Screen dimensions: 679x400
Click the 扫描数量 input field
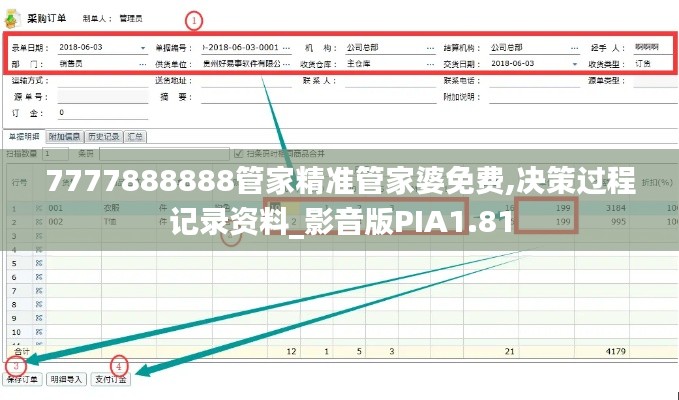(x=55, y=154)
